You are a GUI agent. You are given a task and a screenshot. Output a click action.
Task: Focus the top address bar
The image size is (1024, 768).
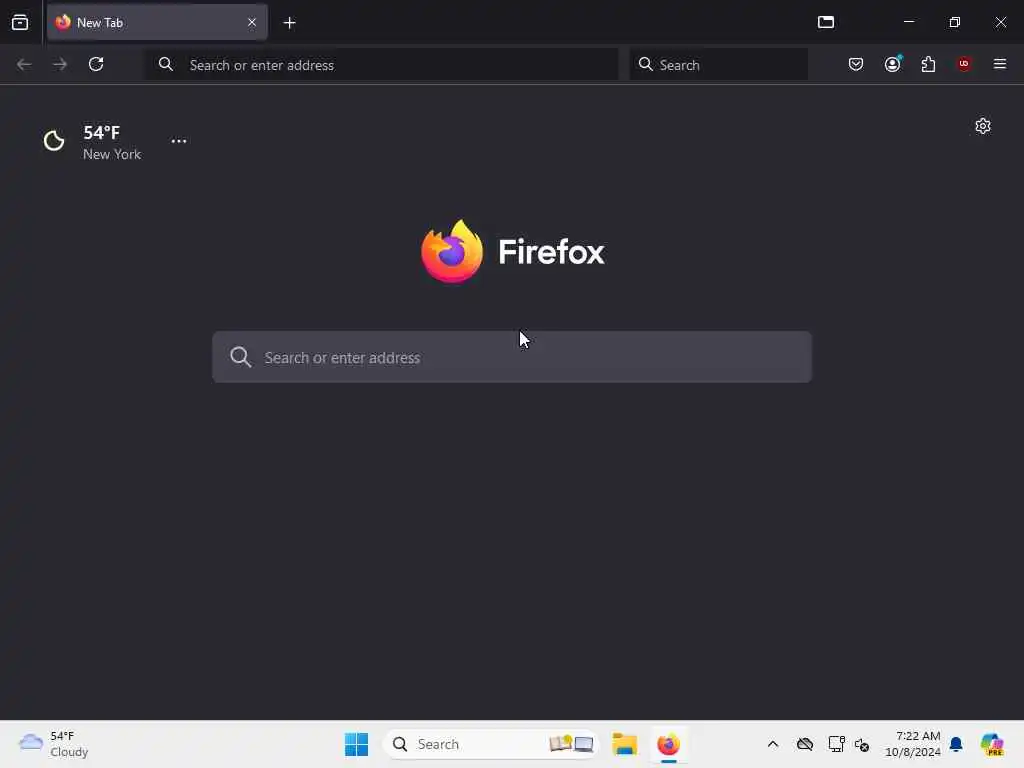381,65
